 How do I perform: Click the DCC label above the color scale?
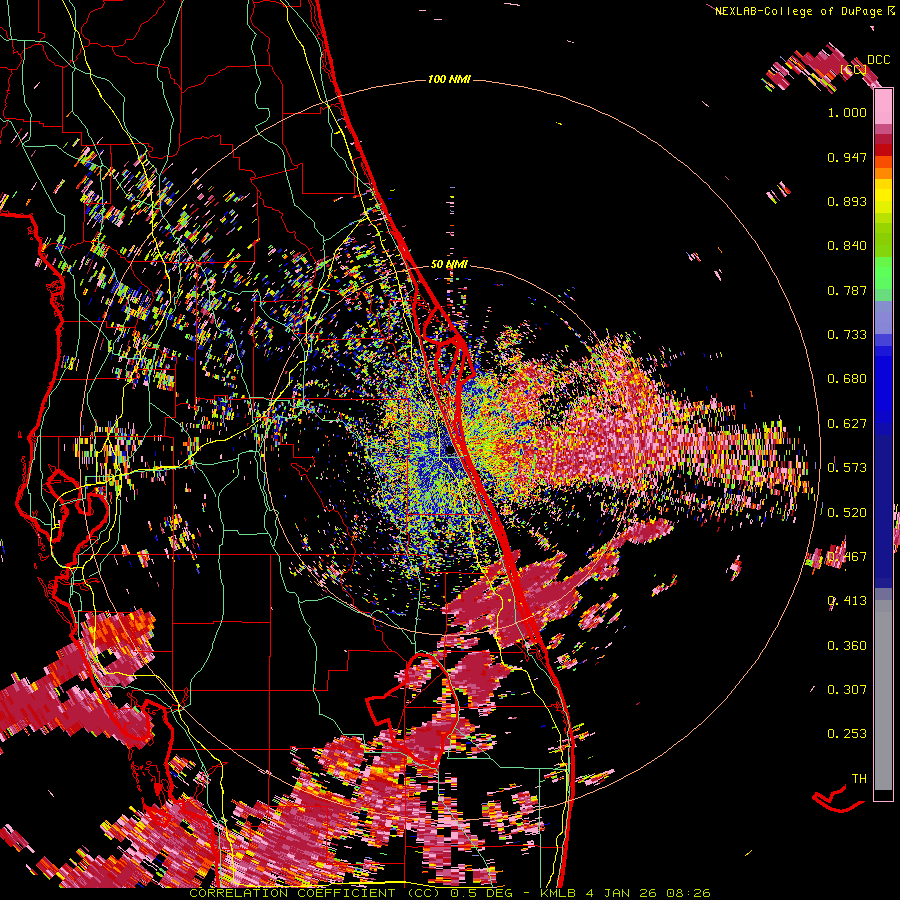coord(878,60)
